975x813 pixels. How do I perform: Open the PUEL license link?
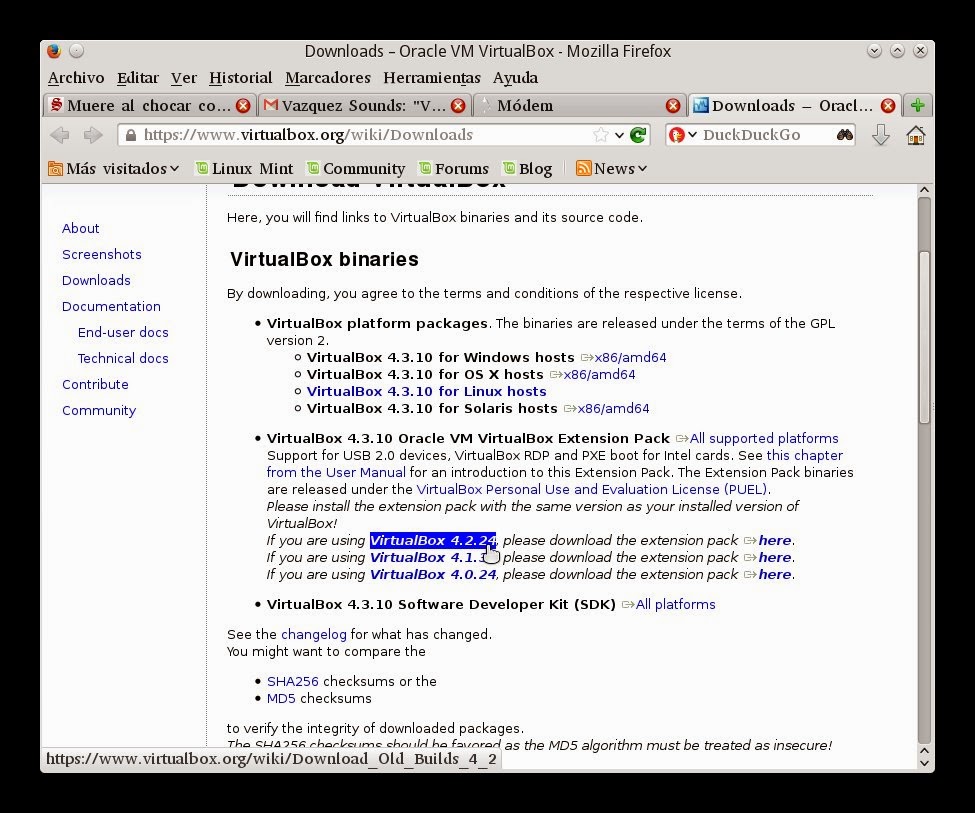[x=593, y=490]
